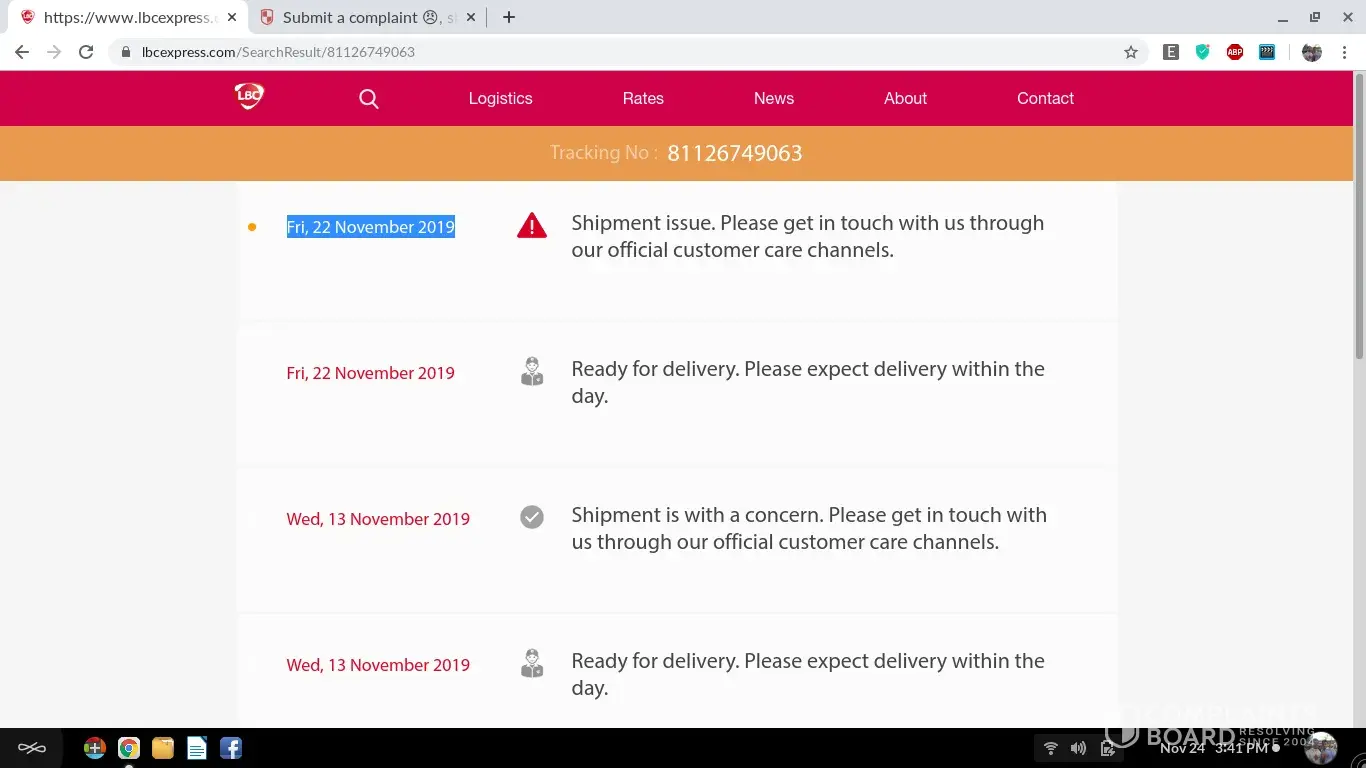The height and width of the screenshot is (768, 1366).
Task: Click the Nov 24 date in the taskbar
Action: click(x=1183, y=748)
